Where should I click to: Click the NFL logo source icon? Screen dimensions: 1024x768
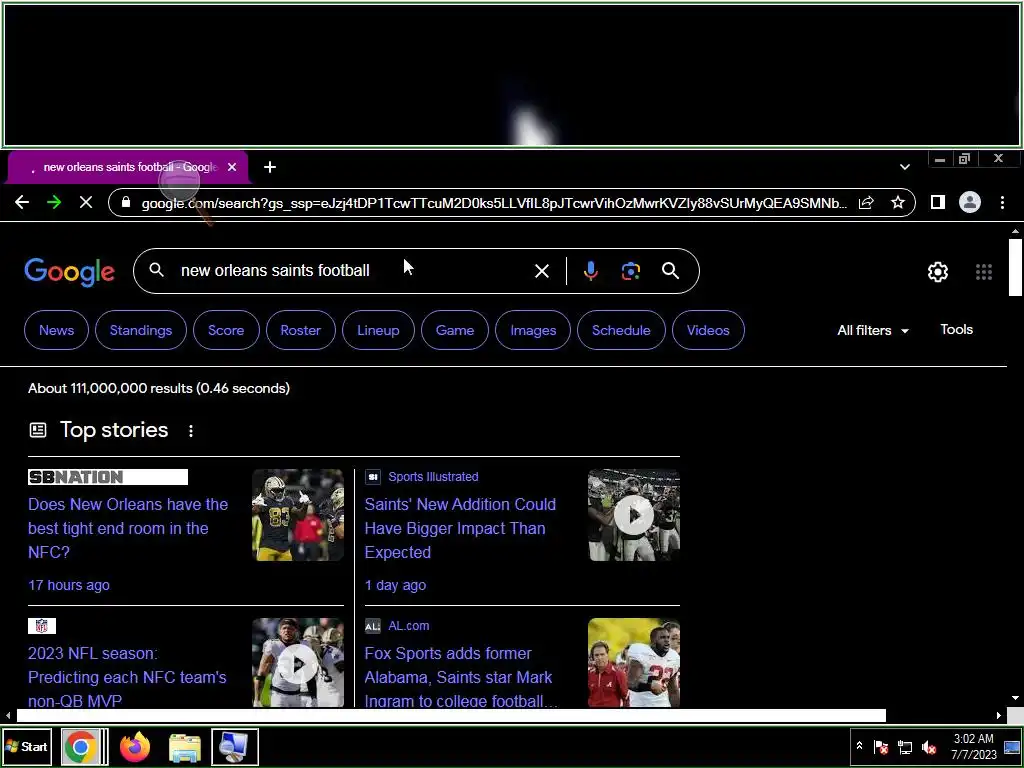(42, 626)
